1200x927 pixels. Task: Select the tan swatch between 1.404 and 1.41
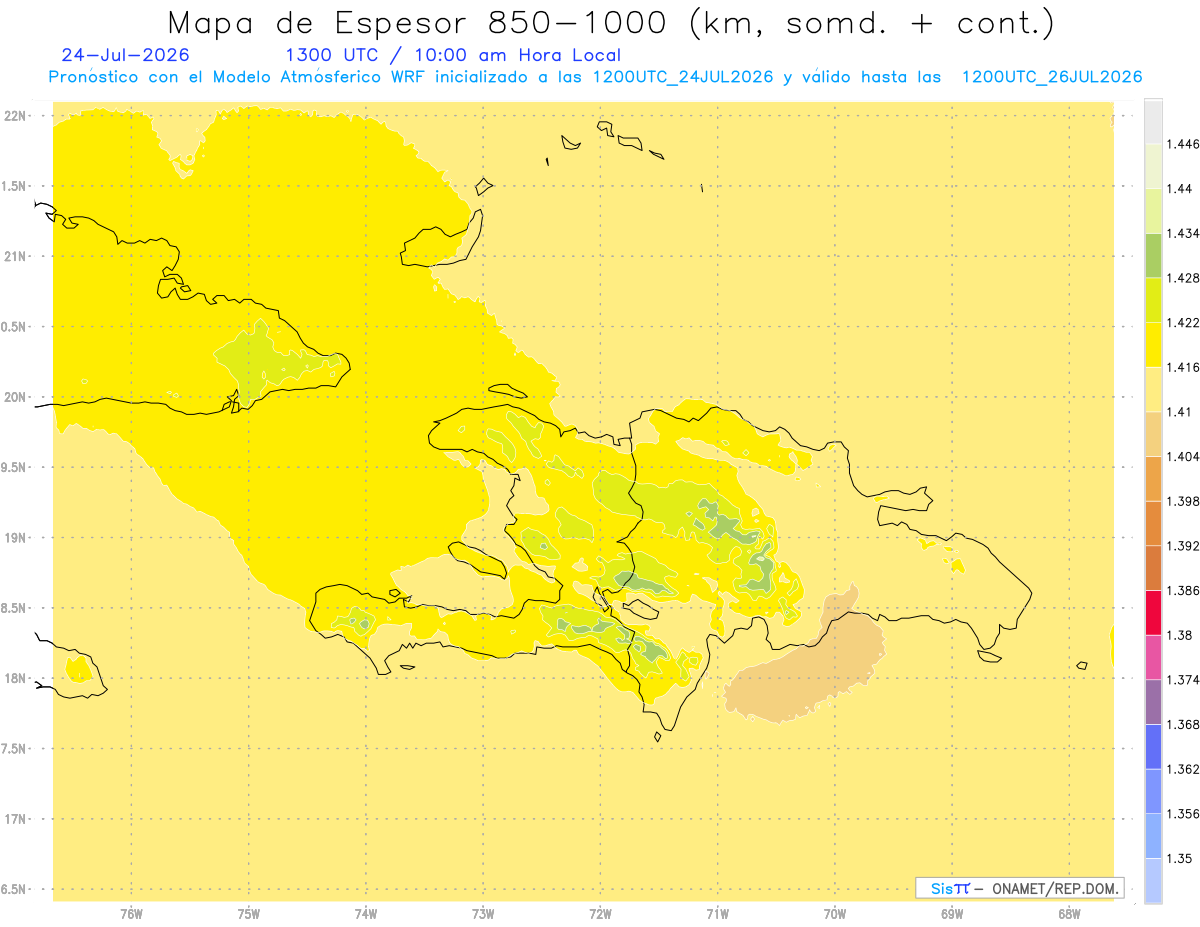(1153, 433)
